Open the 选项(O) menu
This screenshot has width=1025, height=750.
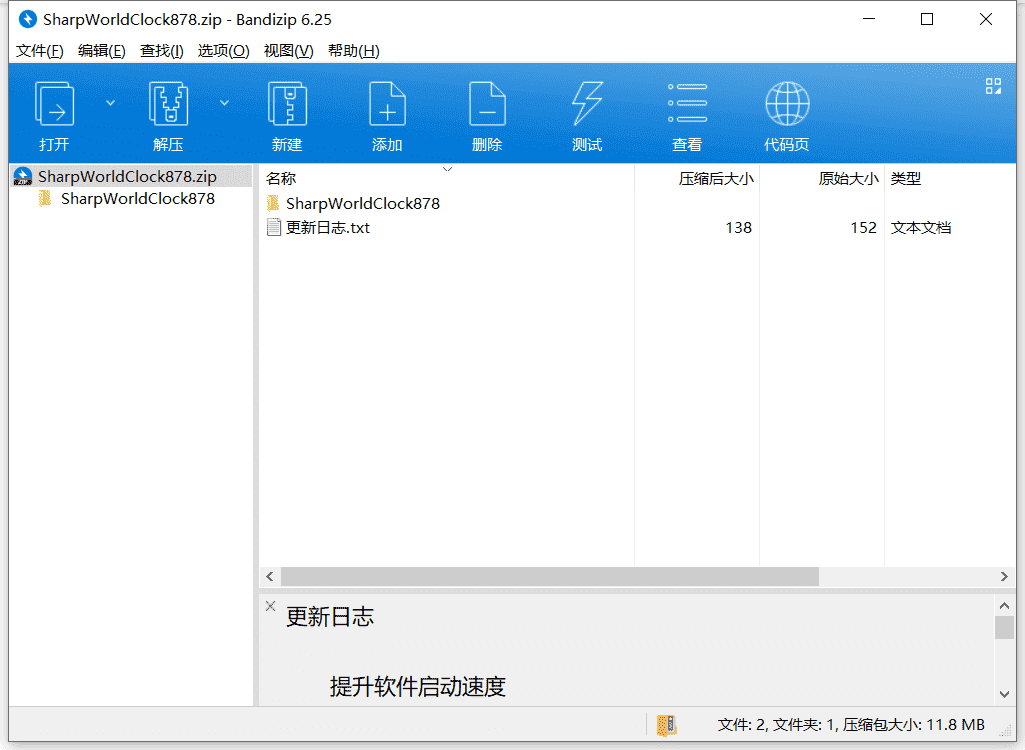[x=224, y=51]
